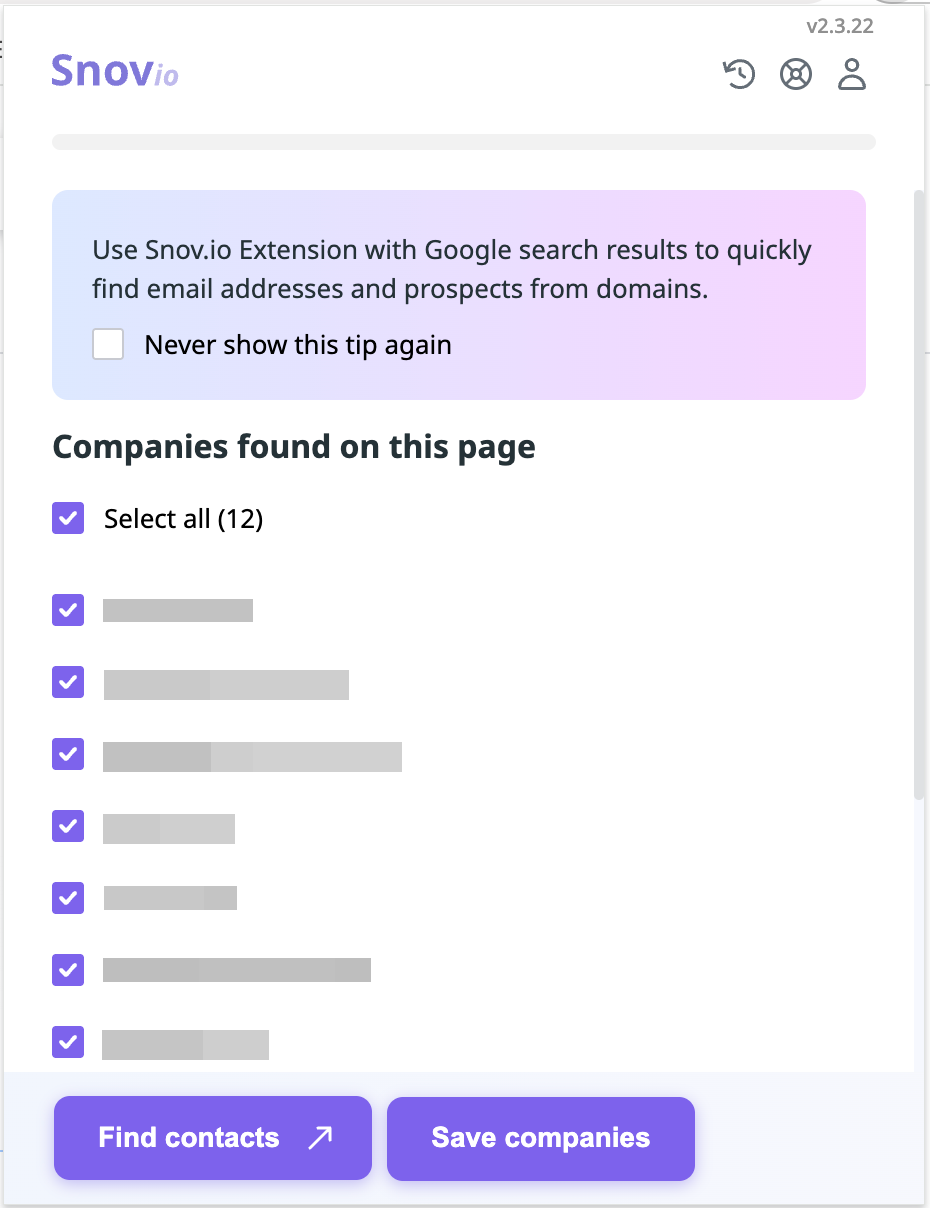Uncheck the seventh company checkbox
Image resolution: width=930 pixels, height=1208 pixels.
tap(68, 1042)
